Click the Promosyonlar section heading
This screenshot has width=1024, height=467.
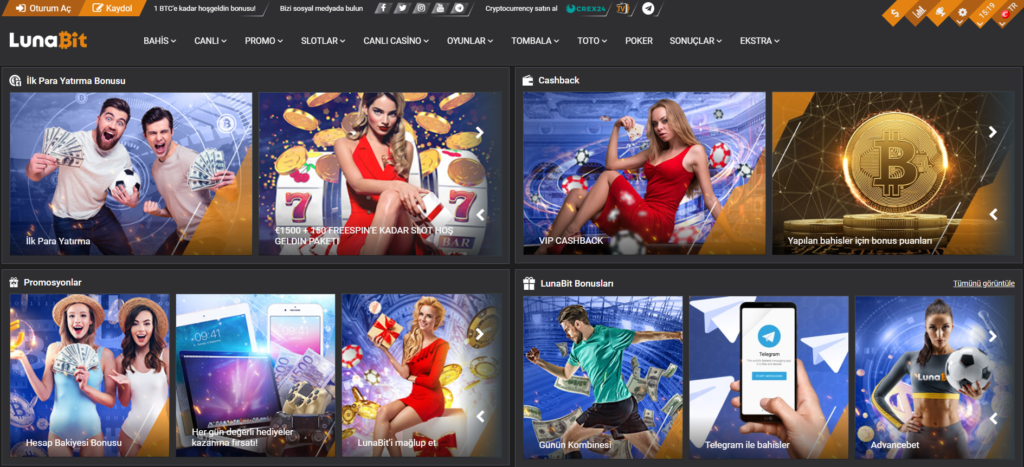click(x=52, y=283)
